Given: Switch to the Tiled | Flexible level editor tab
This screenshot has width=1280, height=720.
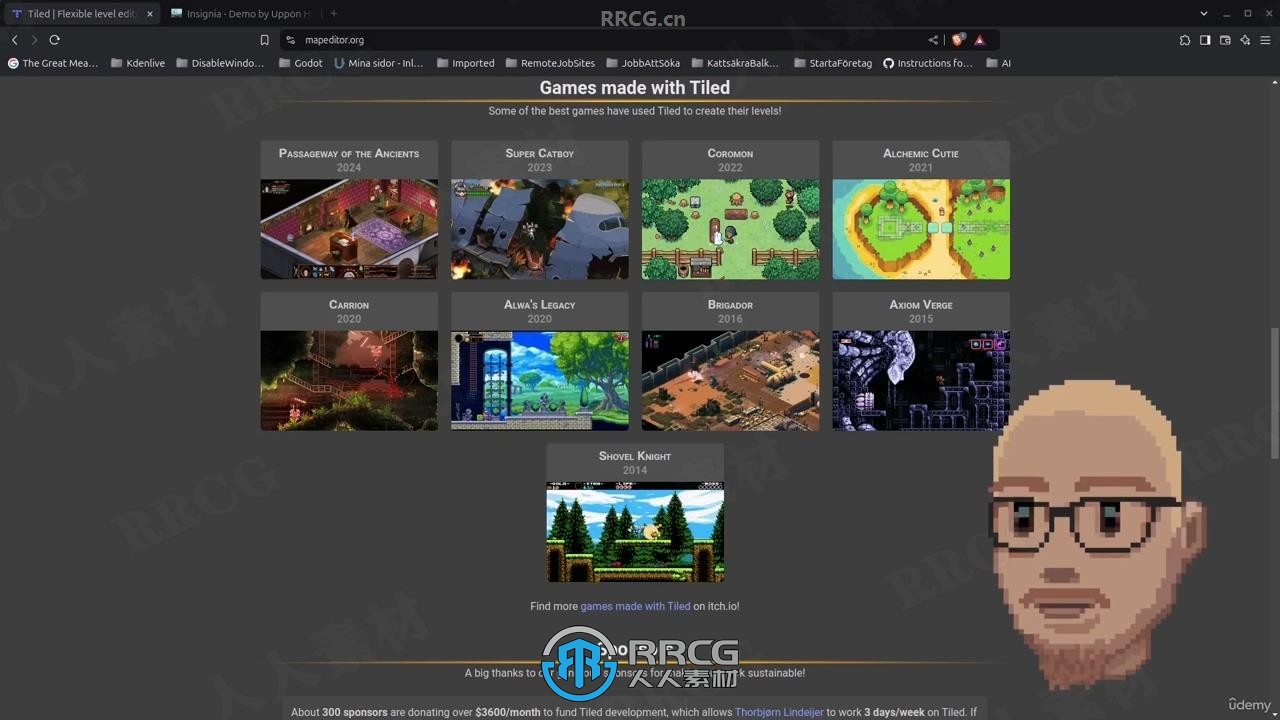Looking at the screenshot, I should 80,14.
